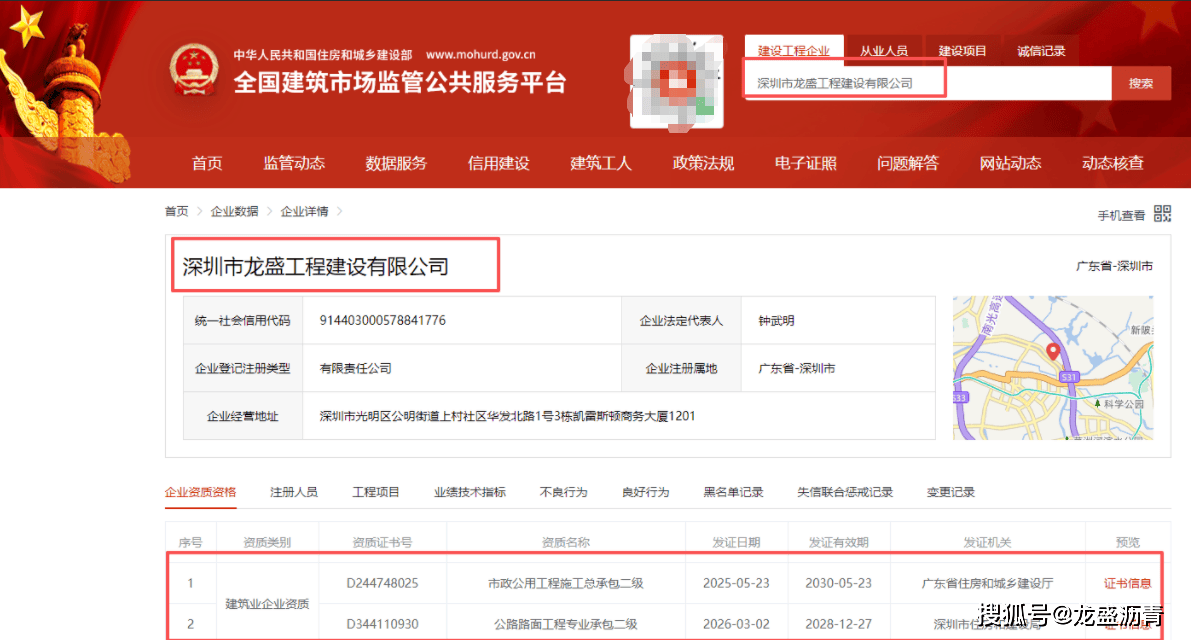Click registration type 有限责任公司
Image resolution: width=1191 pixels, height=640 pixels.
click(x=355, y=368)
